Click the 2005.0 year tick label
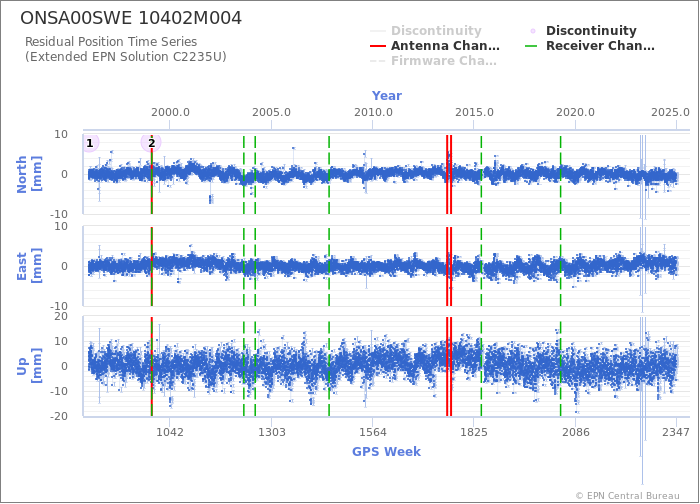The image size is (700, 504). point(271,112)
